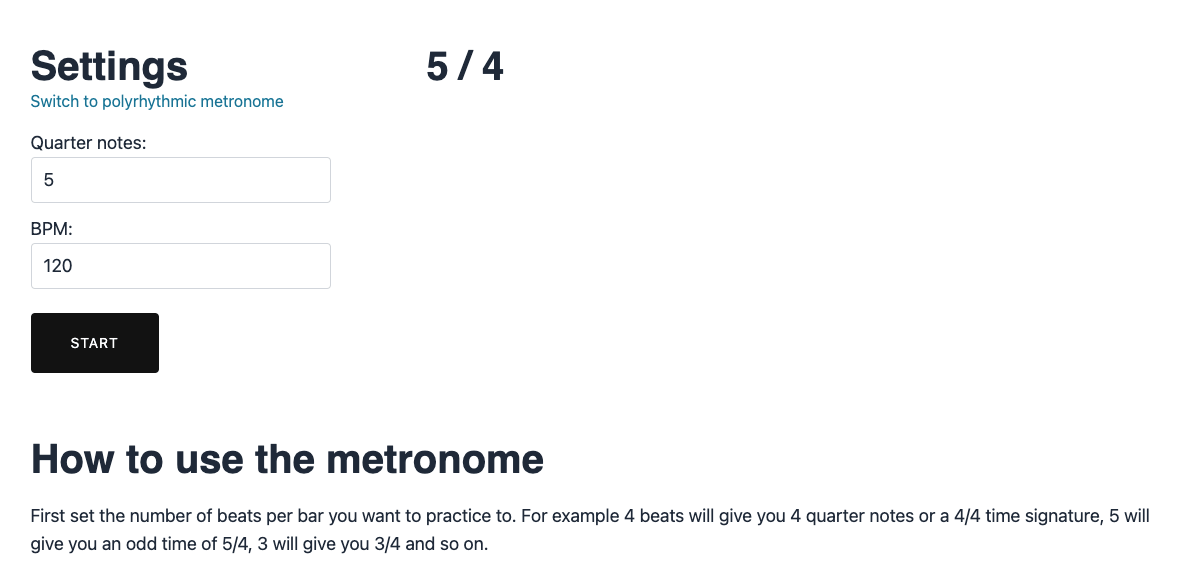The image size is (1201, 573).
Task: Click the START text on the black button
Action: tap(94, 343)
